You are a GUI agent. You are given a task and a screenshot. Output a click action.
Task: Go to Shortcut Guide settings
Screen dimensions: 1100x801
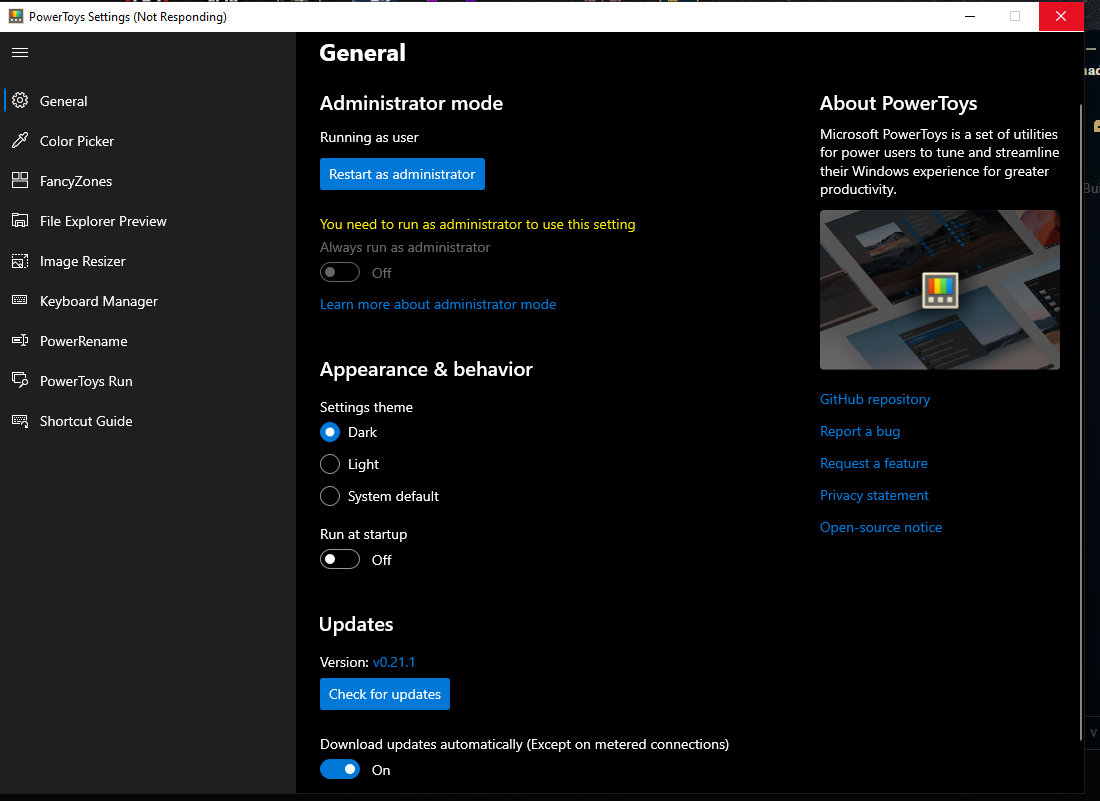pos(148,421)
